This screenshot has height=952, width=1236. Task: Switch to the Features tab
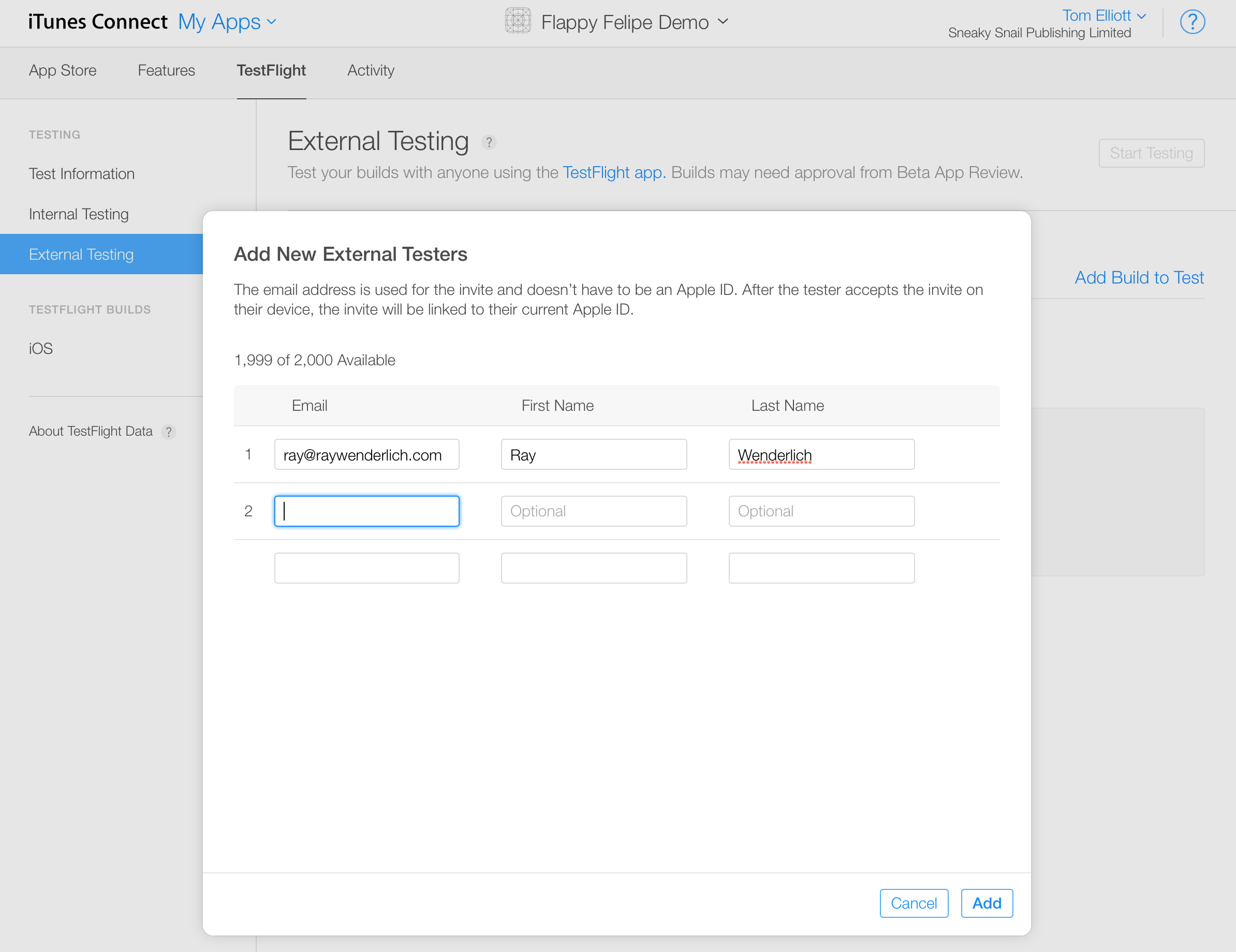coord(166,71)
